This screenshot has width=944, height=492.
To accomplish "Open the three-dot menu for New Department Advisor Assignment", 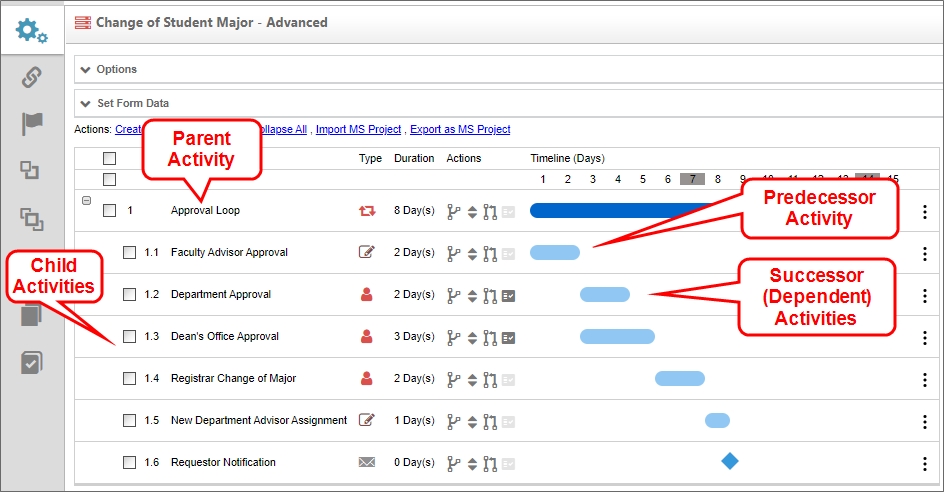I will [x=925, y=421].
